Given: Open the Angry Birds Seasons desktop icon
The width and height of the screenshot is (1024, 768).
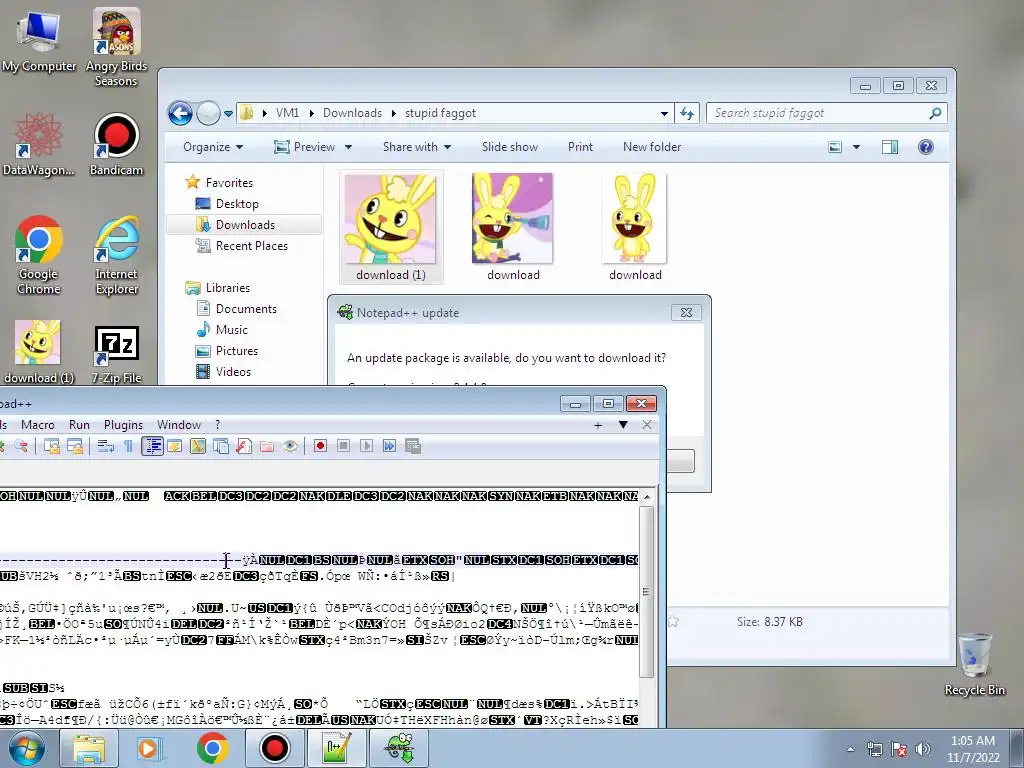Looking at the screenshot, I should 116,47.
